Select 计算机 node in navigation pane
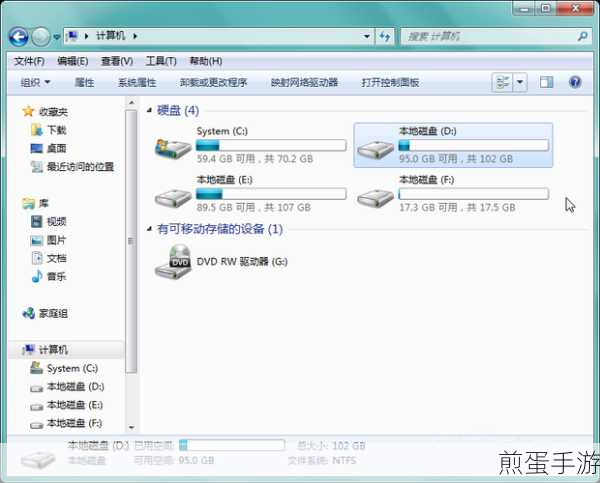The image size is (600, 483). [x=45, y=350]
